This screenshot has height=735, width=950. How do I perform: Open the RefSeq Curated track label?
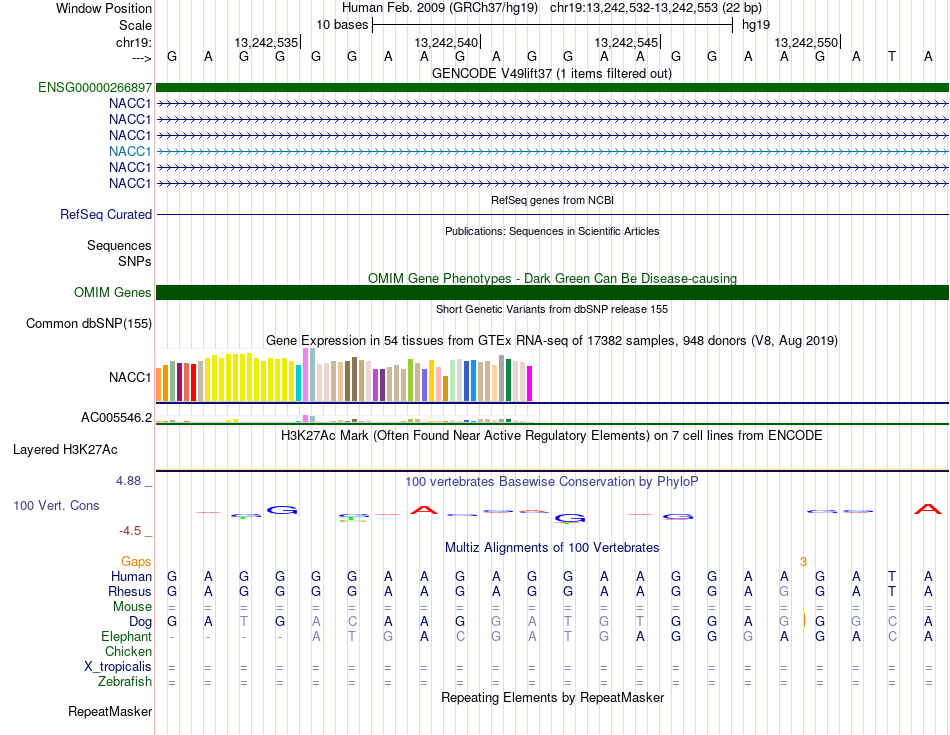click(106, 214)
